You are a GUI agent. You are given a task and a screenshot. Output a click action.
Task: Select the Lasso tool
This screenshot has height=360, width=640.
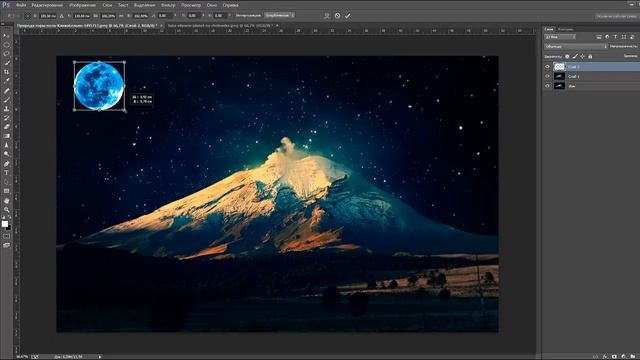7,54
